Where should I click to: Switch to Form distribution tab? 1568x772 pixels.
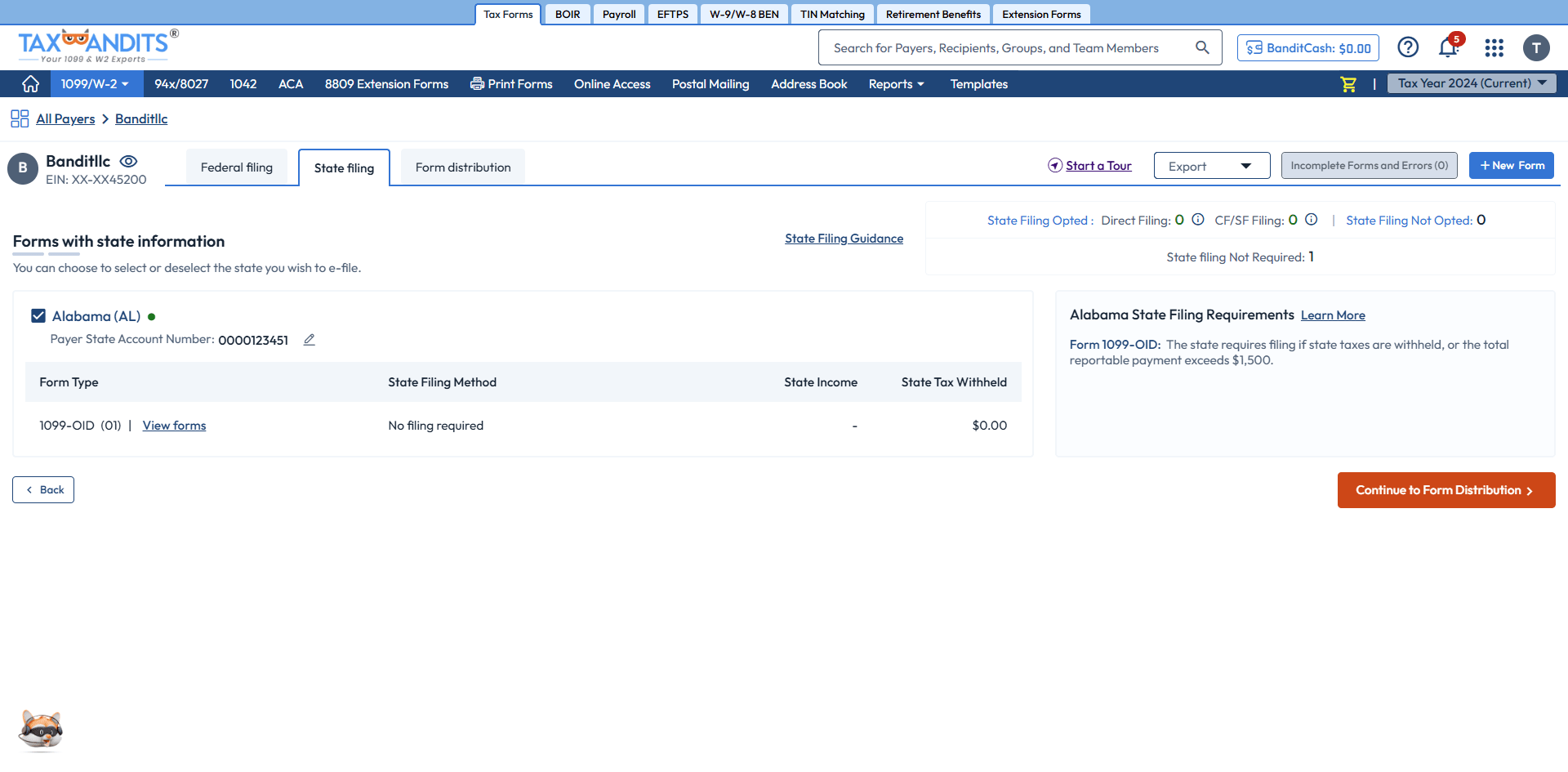pos(463,167)
